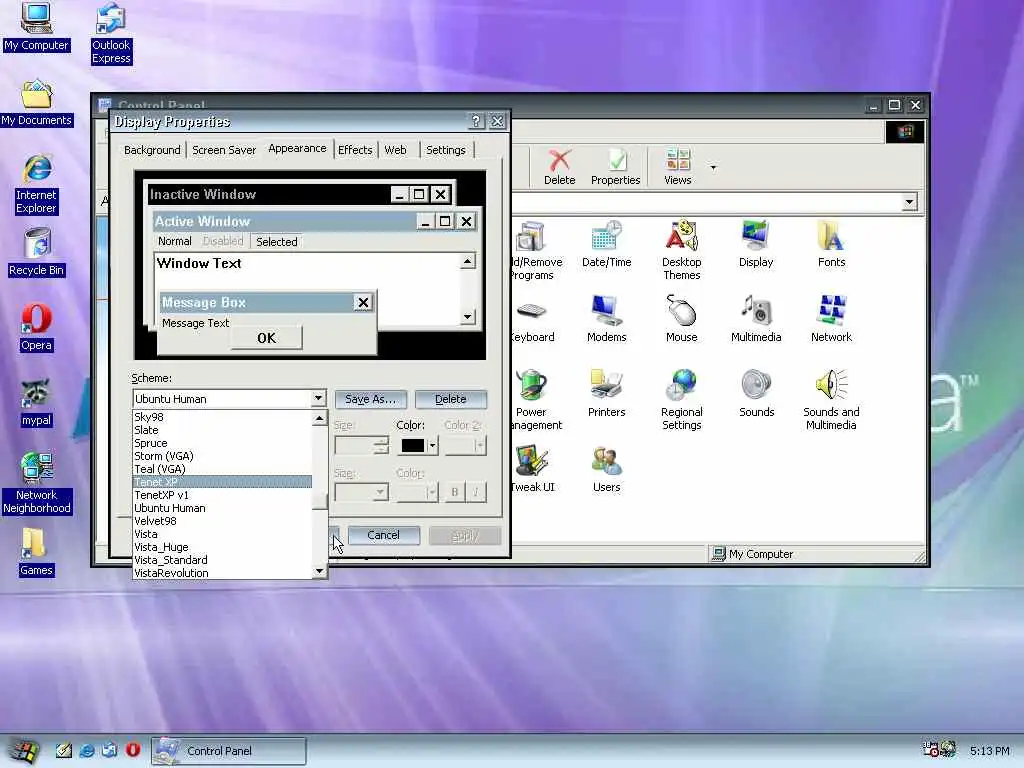The image size is (1024, 768).
Task: Open Users in Control Panel
Action: coord(606,470)
